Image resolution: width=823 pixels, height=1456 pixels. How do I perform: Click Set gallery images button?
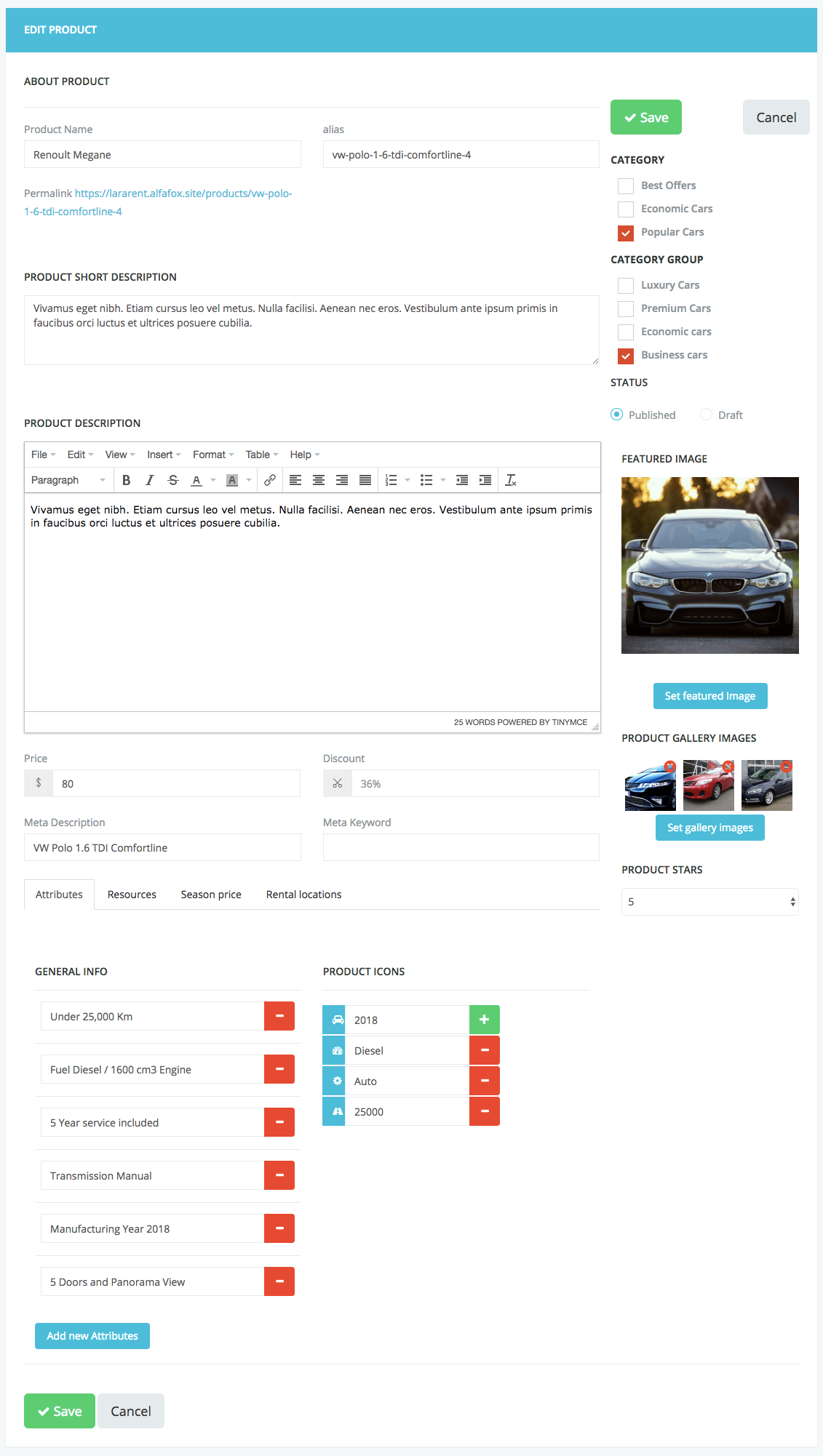(x=710, y=828)
